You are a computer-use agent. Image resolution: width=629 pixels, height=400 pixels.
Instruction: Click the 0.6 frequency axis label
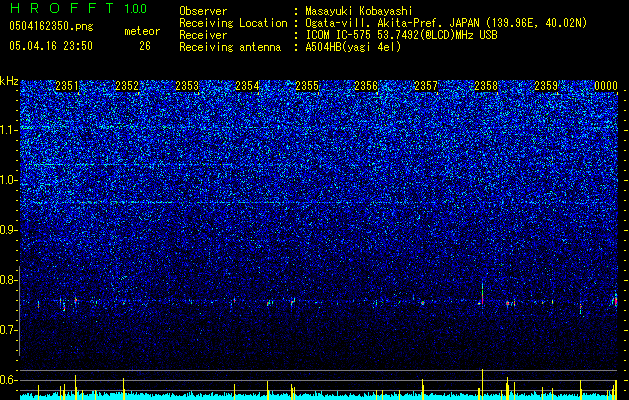click(8, 380)
